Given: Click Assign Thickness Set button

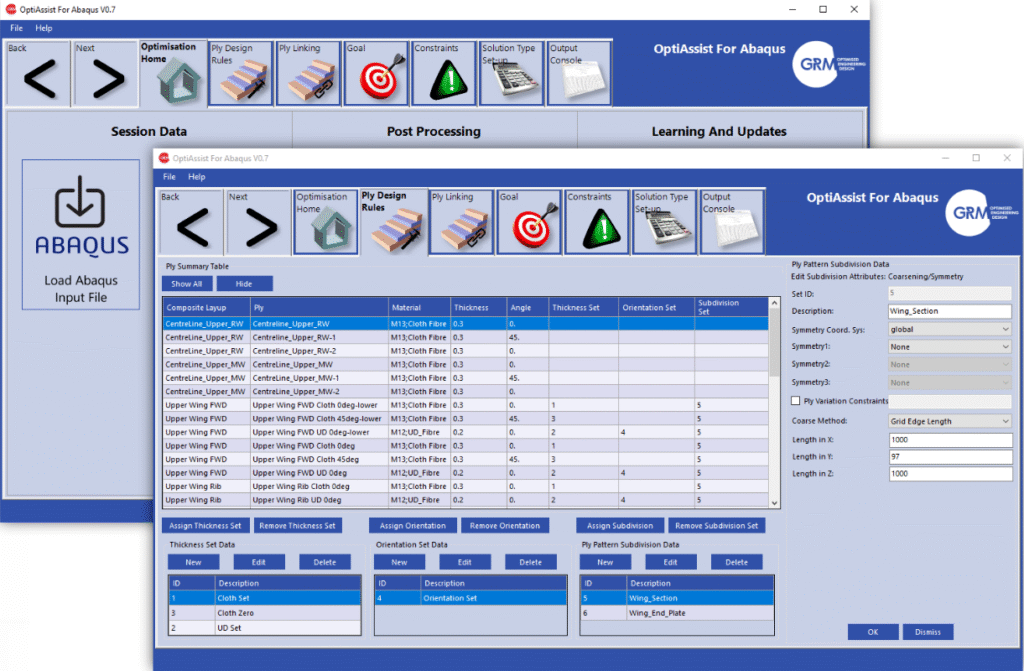Looking at the screenshot, I should [205, 525].
